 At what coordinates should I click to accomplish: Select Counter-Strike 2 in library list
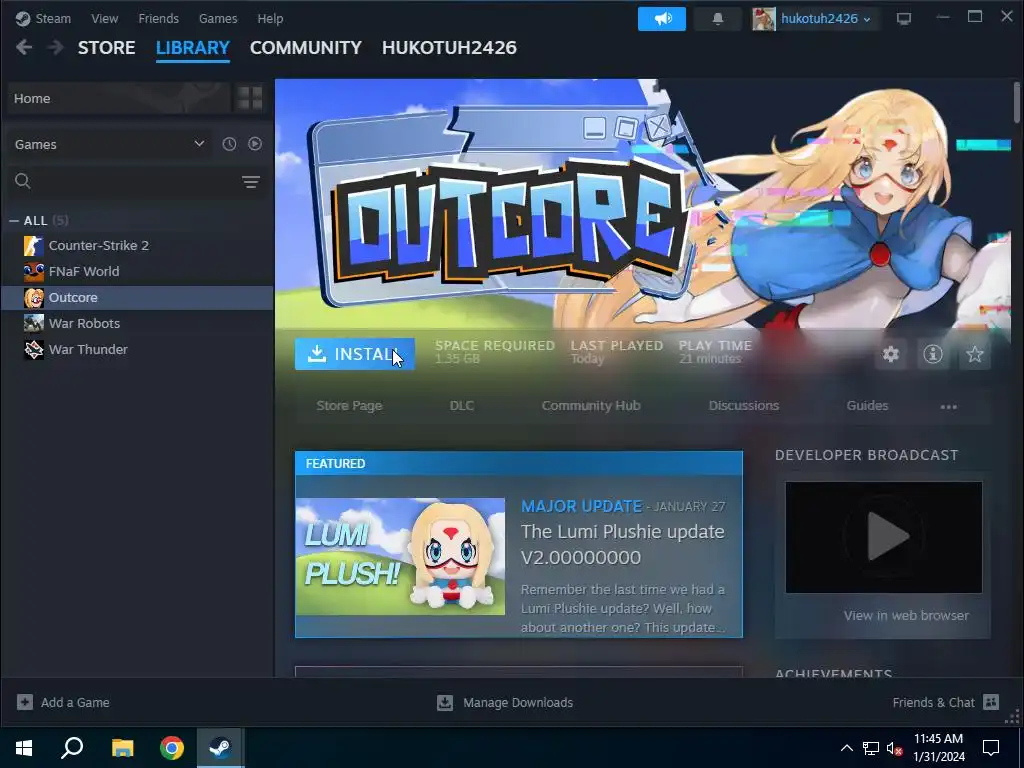coord(137,246)
